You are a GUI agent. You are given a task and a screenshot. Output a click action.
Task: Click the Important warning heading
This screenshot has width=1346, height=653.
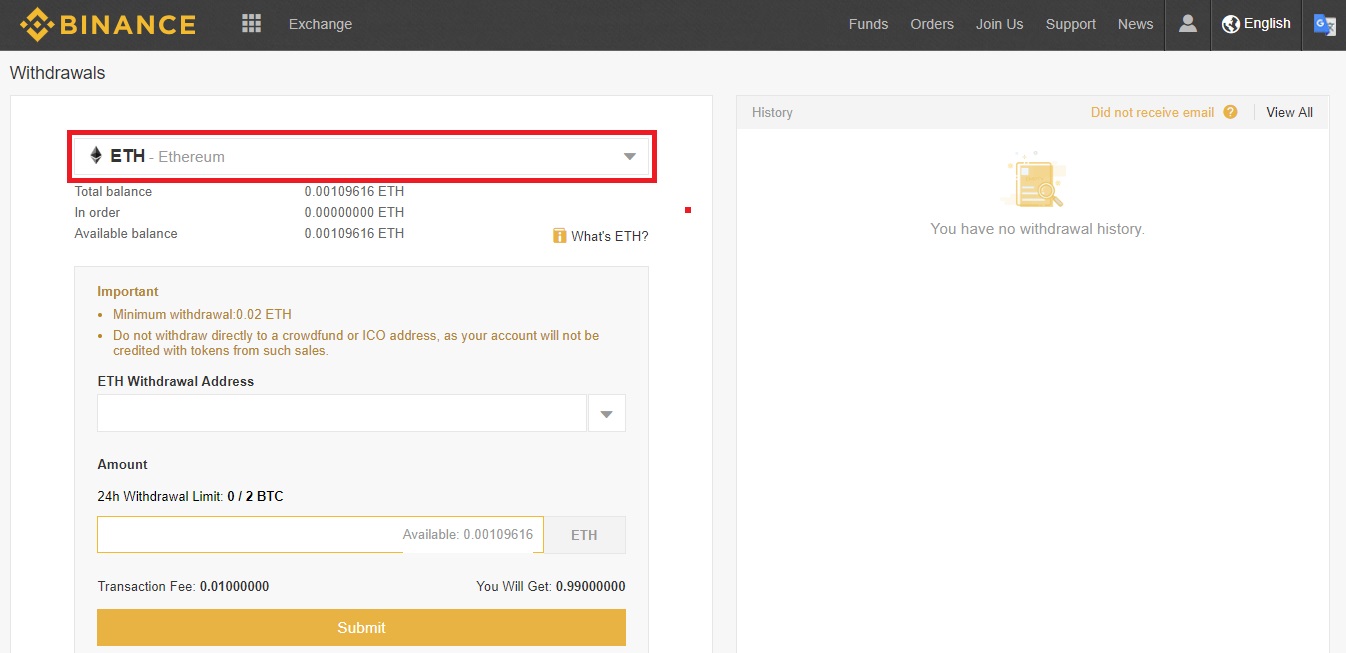click(128, 291)
